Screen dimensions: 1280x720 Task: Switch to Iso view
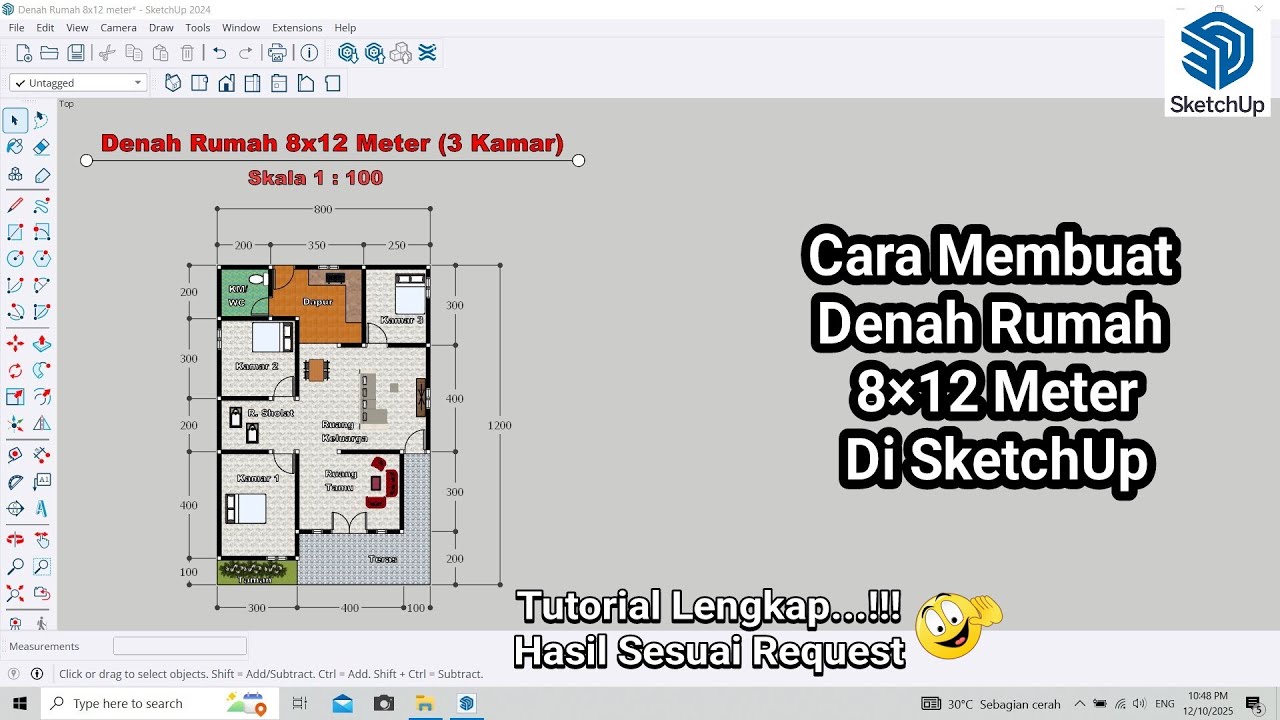click(173, 83)
